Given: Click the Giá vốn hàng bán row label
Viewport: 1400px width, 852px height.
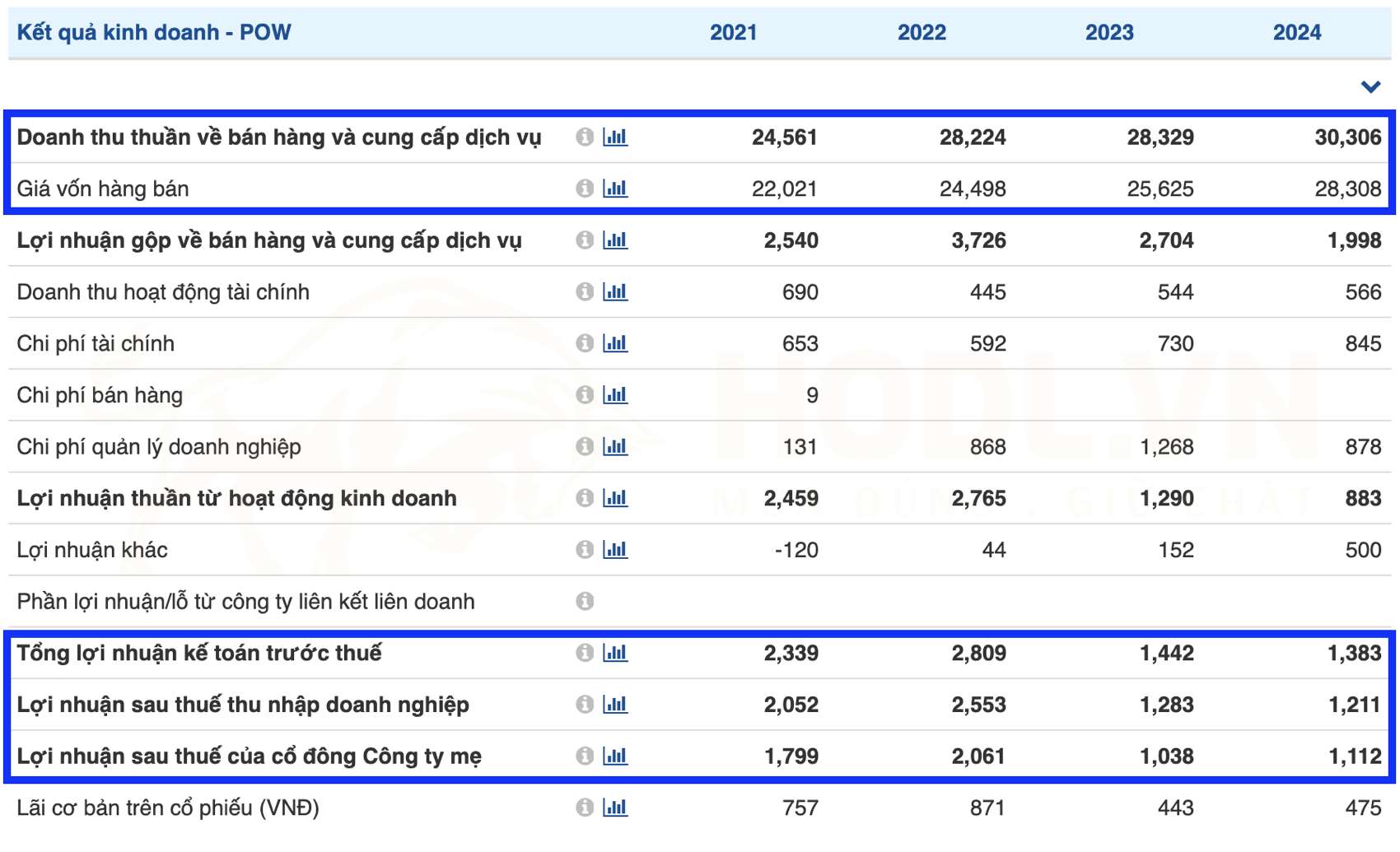Looking at the screenshot, I should (x=103, y=189).
